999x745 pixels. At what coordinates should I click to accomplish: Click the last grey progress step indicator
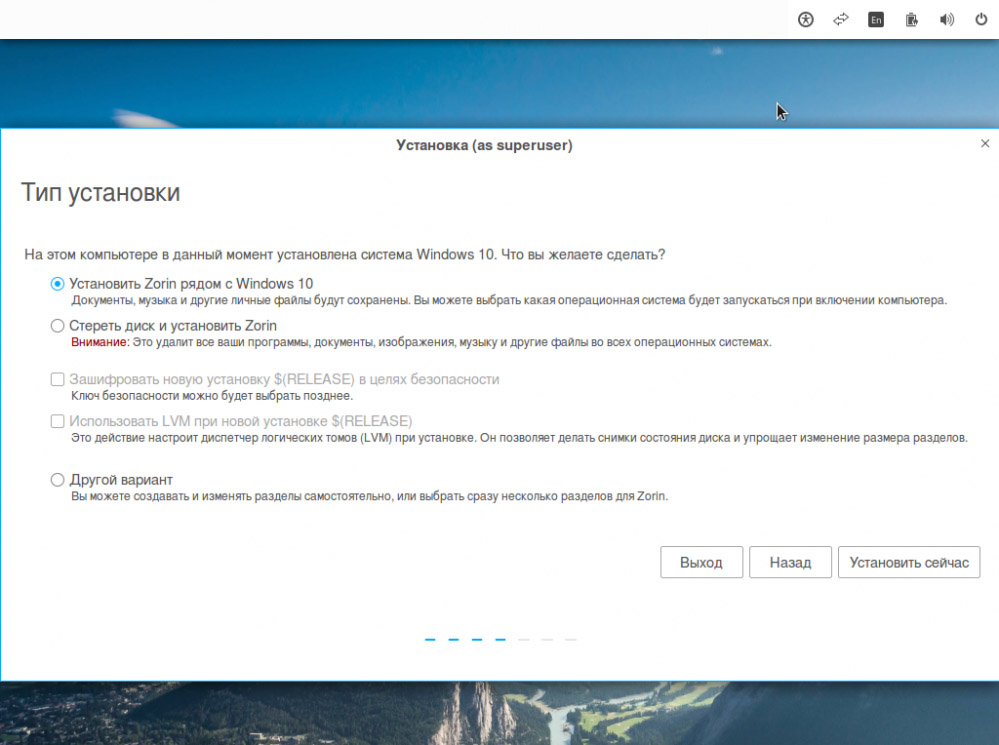point(570,639)
